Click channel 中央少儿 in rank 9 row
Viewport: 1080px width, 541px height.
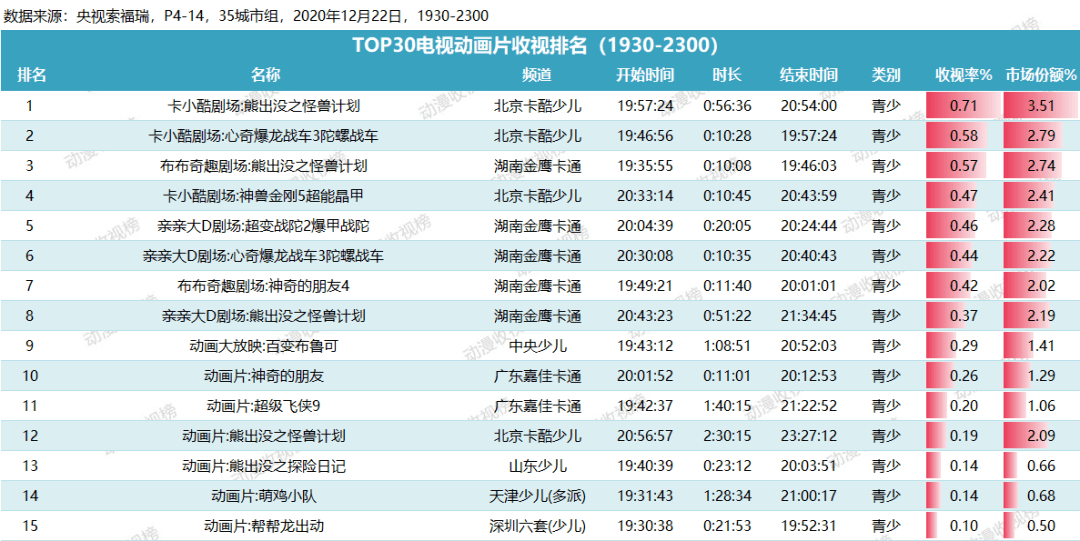point(537,346)
